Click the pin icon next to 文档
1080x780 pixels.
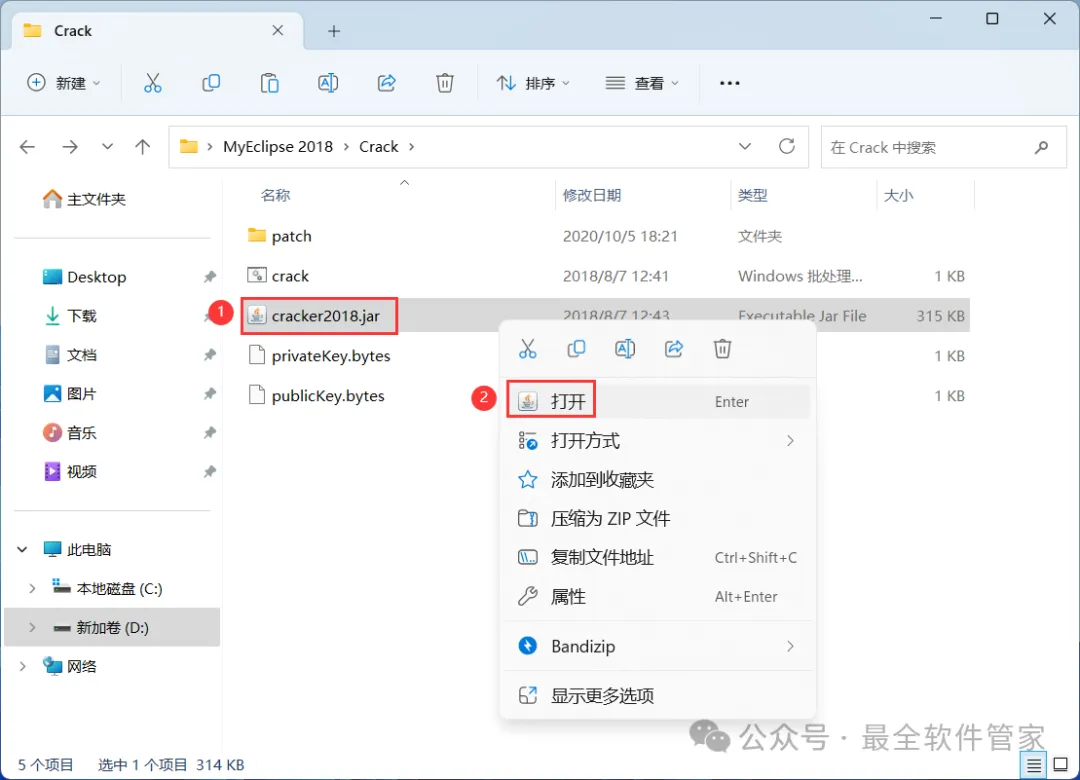(x=209, y=355)
